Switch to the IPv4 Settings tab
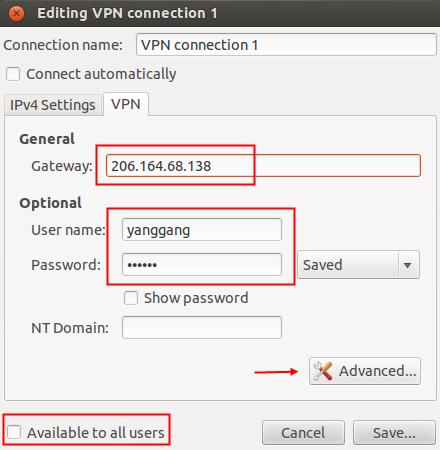Image resolution: width=440 pixels, height=450 pixels. point(53,105)
